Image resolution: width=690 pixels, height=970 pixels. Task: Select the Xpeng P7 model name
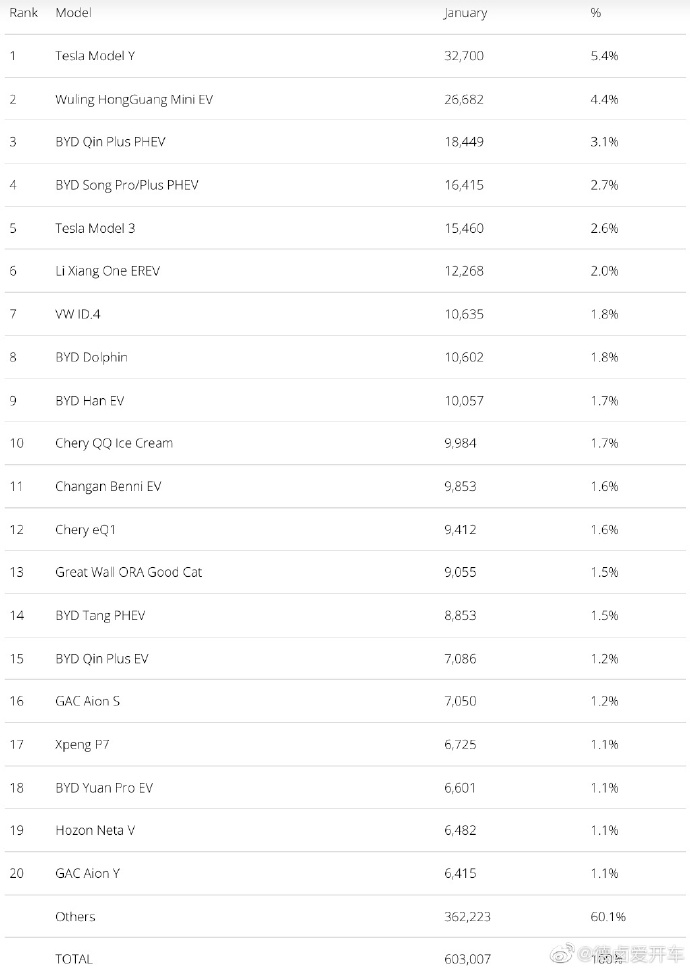coord(83,744)
